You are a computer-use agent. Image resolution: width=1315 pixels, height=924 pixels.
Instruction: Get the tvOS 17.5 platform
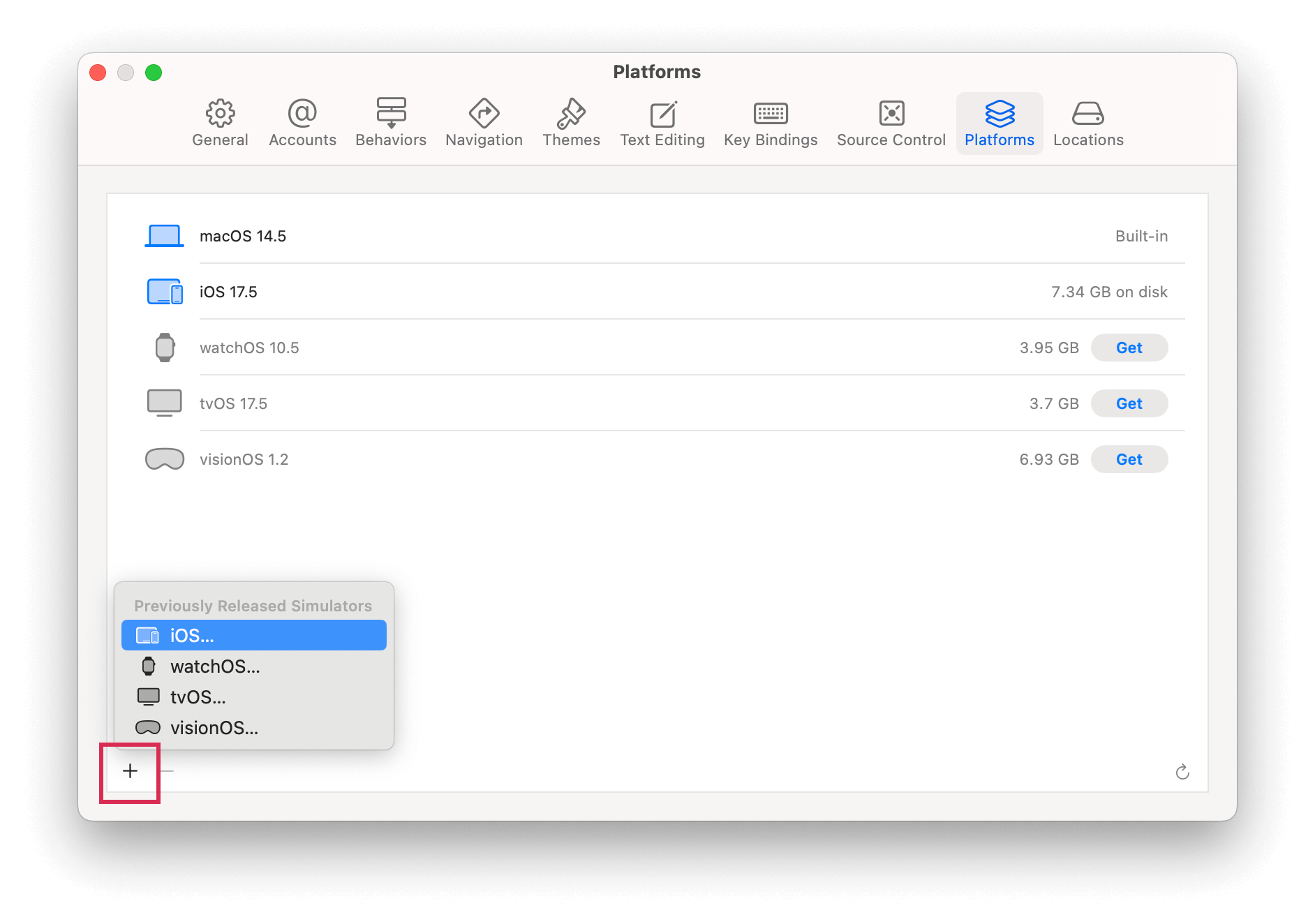(1129, 403)
